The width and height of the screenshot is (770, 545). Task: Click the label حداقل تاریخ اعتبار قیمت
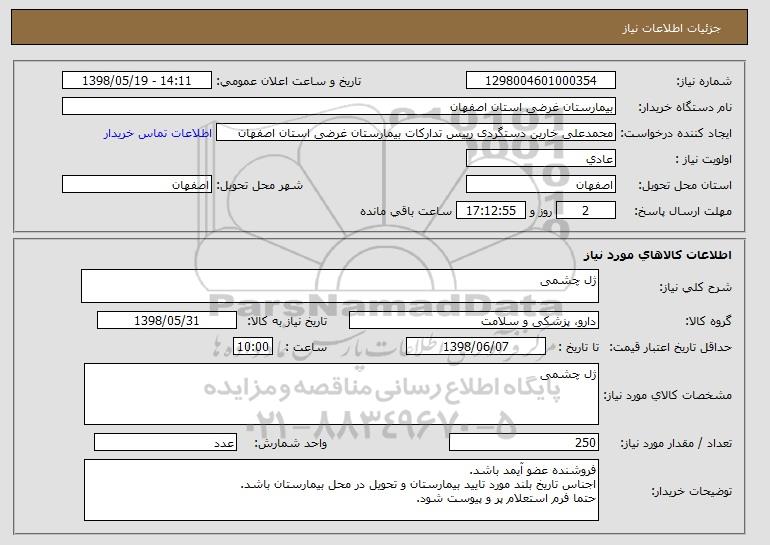coord(670,347)
